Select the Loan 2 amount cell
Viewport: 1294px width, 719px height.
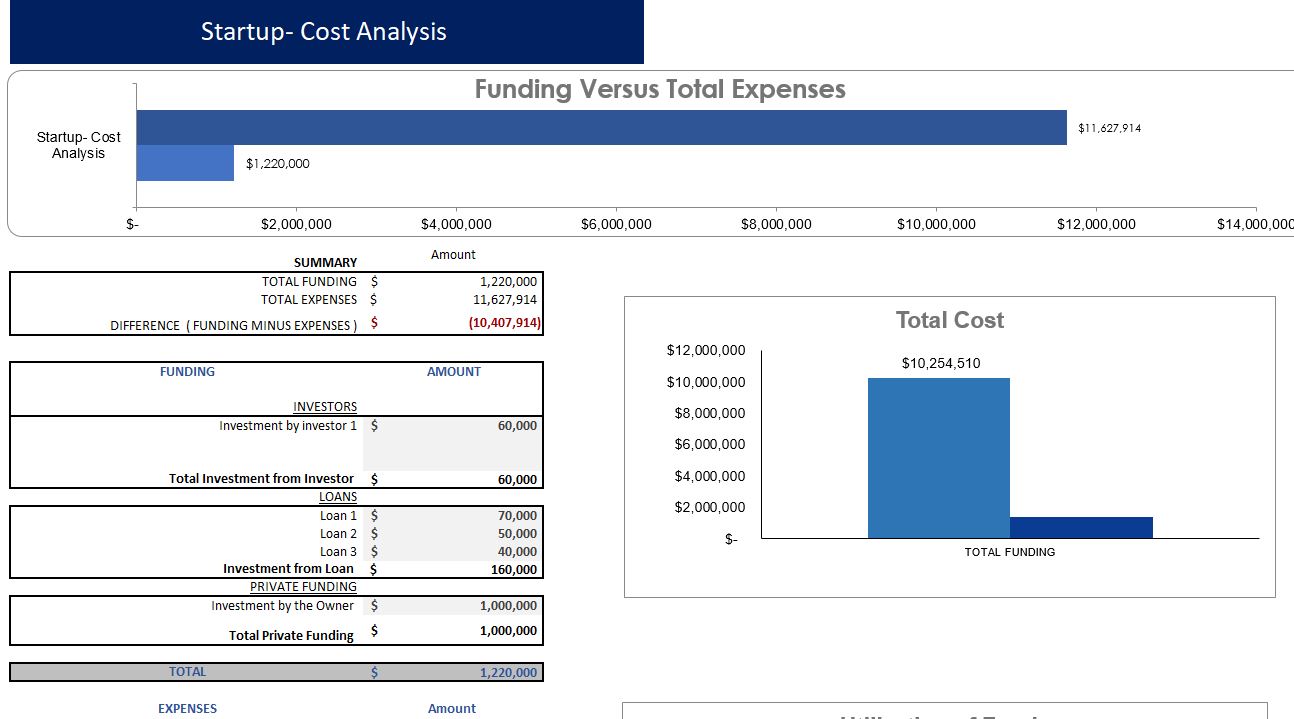pos(480,533)
